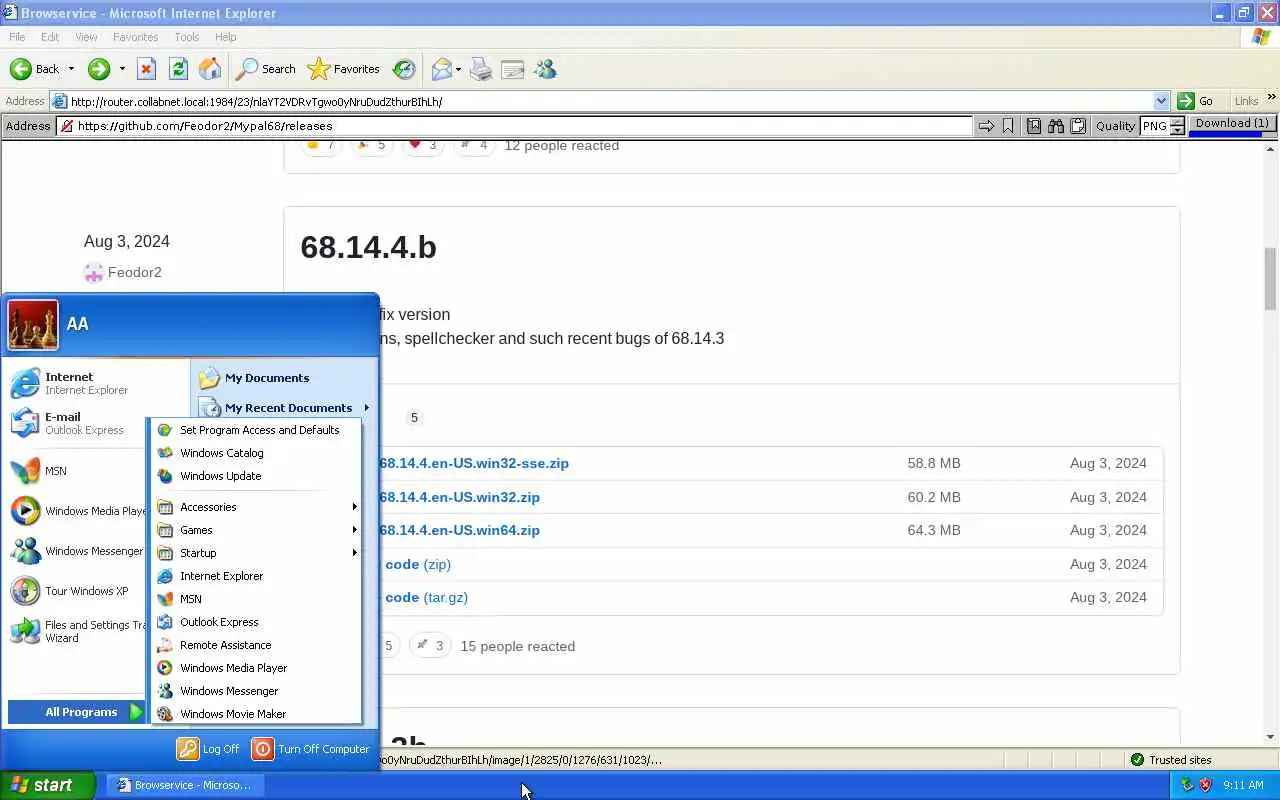Viewport: 1280px width, 800px height.
Task: Open the File menu
Action: [x=17, y=37]
